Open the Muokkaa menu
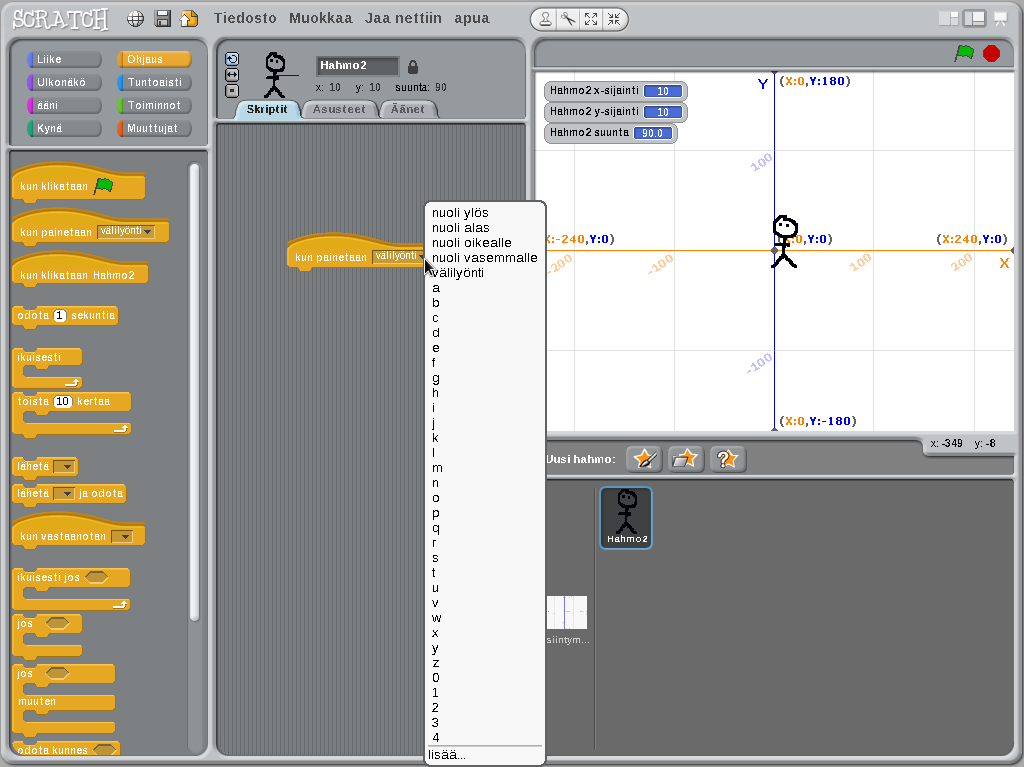The width and height of the screenshot is (1024, 767). 321,18
